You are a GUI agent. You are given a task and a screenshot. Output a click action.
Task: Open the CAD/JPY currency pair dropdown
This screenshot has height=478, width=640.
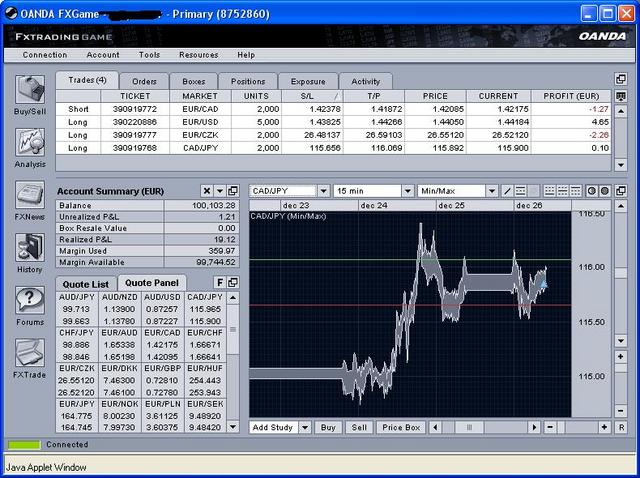coord(323,191)
